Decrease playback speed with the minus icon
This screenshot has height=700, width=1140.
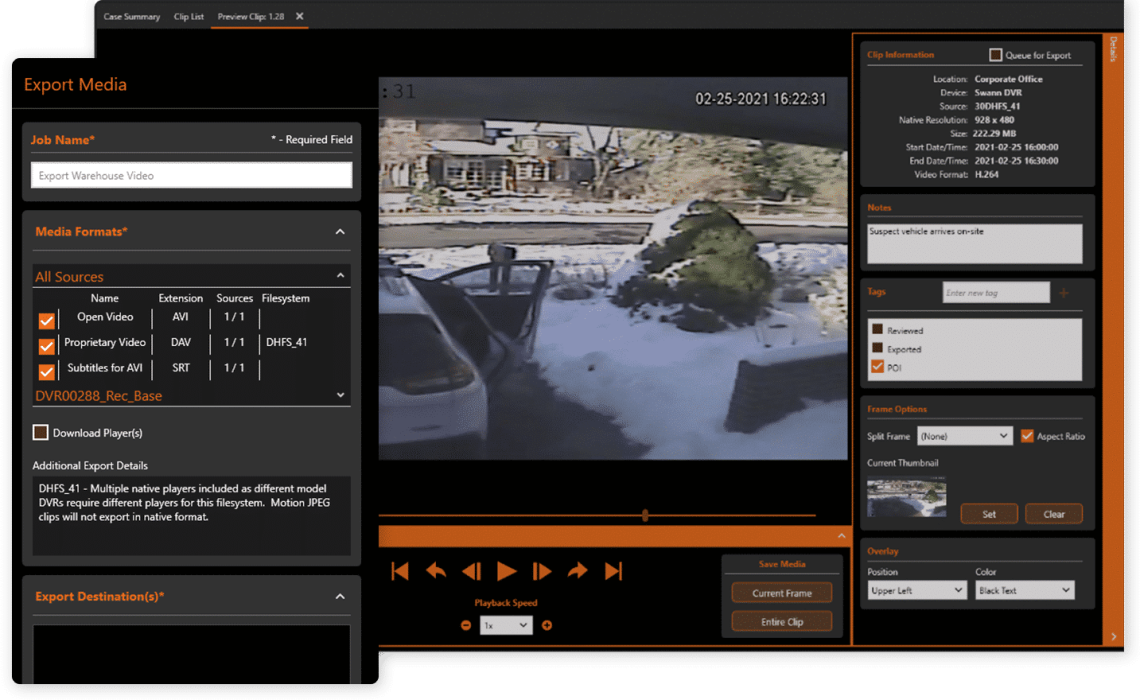pyautogui.click(x=466, y=624)
